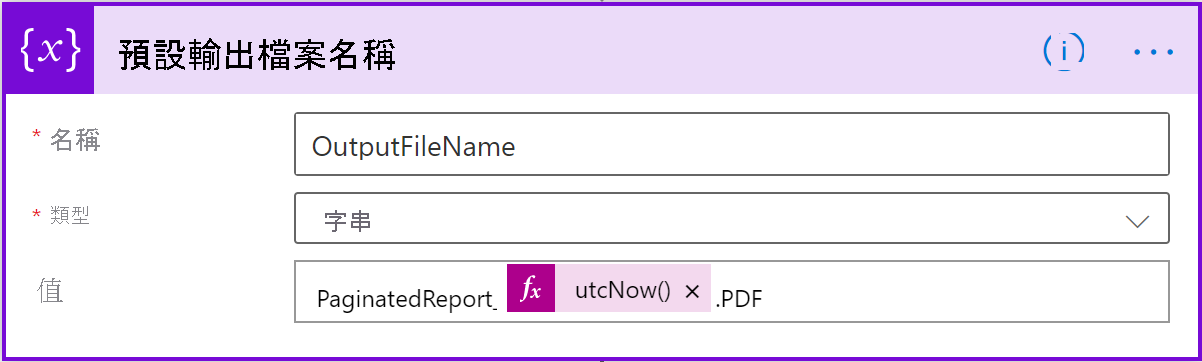Collapse the card via empty header bar area
The width and height of the screenshot is (1202, 362).
pos(720,50)
